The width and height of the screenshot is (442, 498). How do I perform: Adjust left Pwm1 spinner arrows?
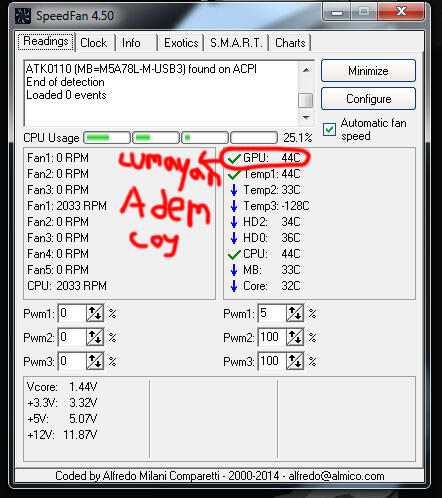click(x=95, y=313)
